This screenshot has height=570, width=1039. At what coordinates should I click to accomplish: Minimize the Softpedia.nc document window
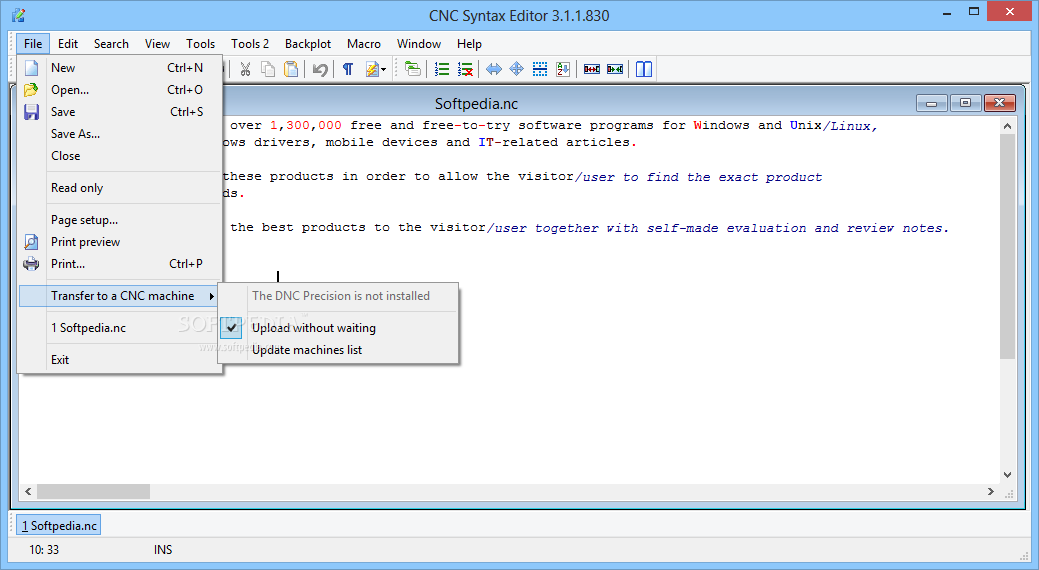(932, 103)
